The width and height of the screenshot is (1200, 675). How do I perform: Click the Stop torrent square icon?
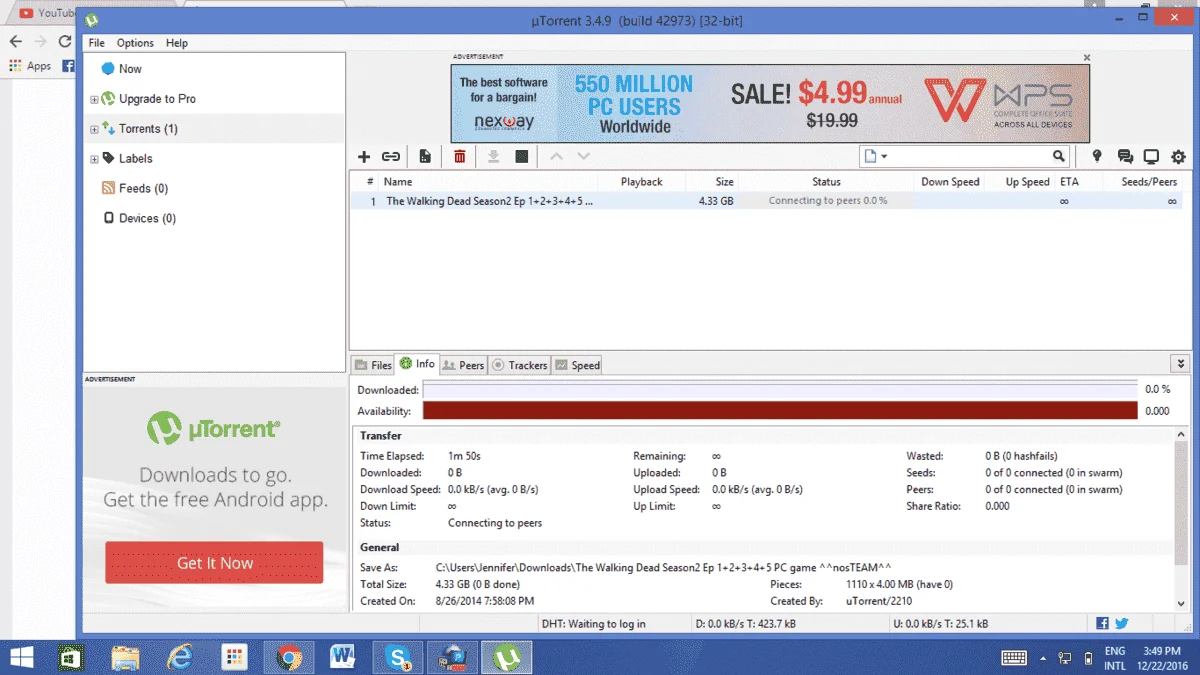pyautogui.click(x=521, y=157)
